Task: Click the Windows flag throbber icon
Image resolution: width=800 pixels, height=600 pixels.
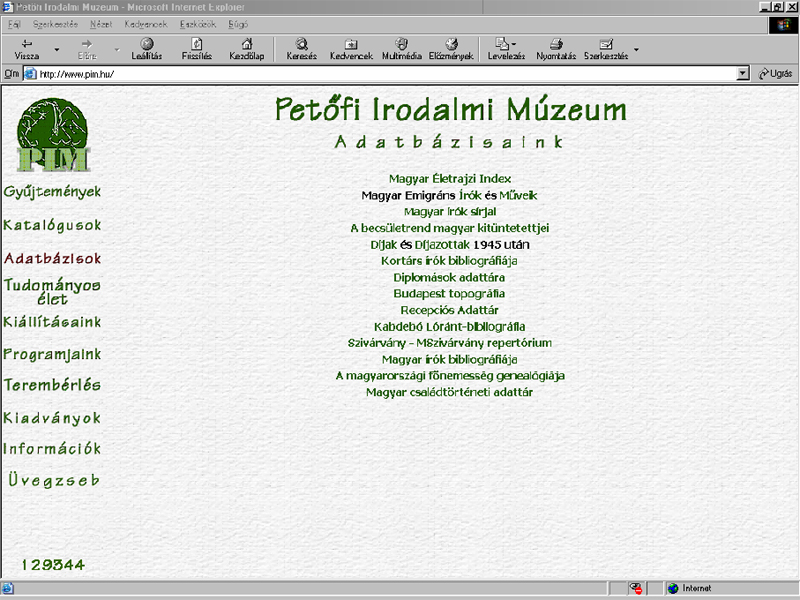Action: tap(783, 25)
